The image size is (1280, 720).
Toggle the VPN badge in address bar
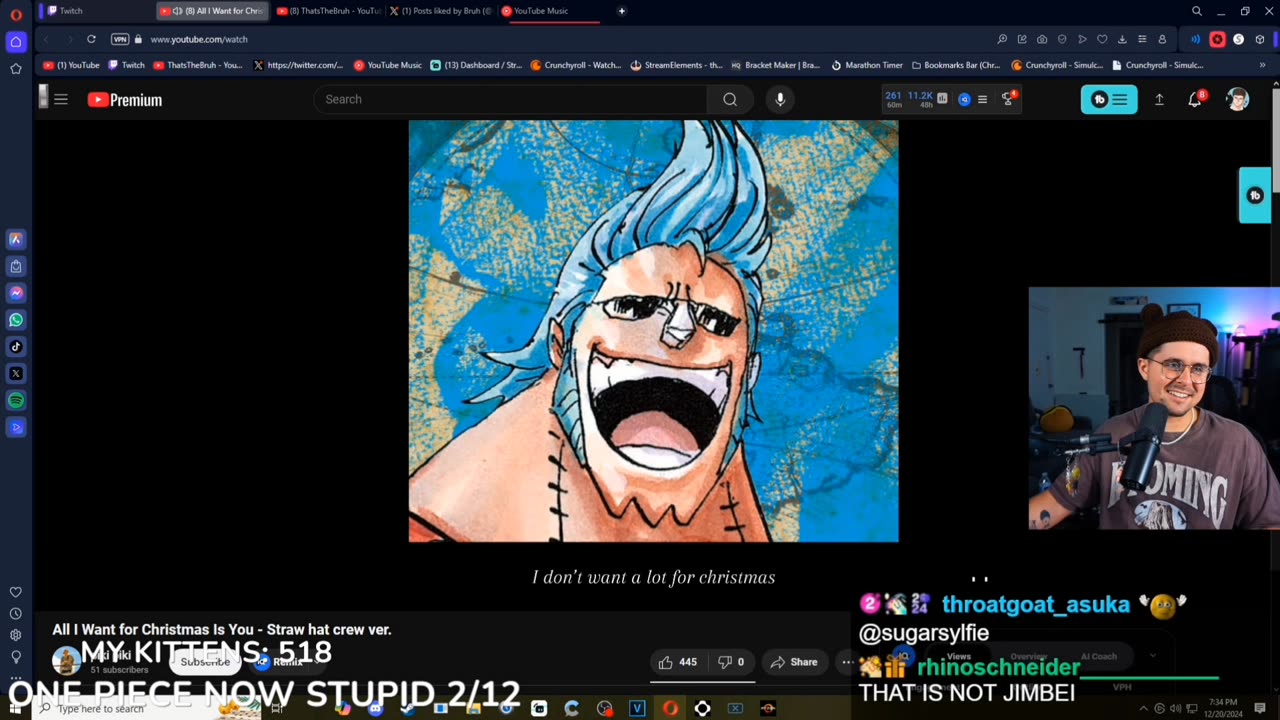(120, 39)
